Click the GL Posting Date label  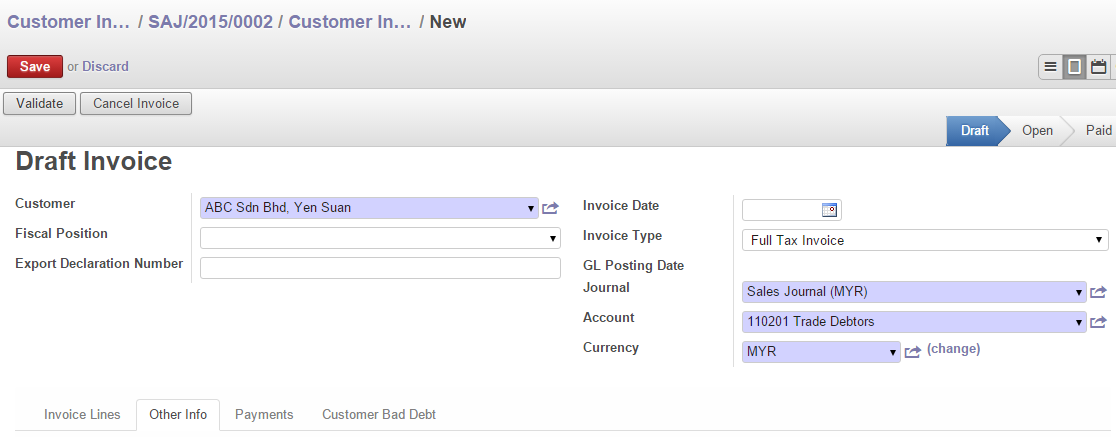(x=633, y=265)
